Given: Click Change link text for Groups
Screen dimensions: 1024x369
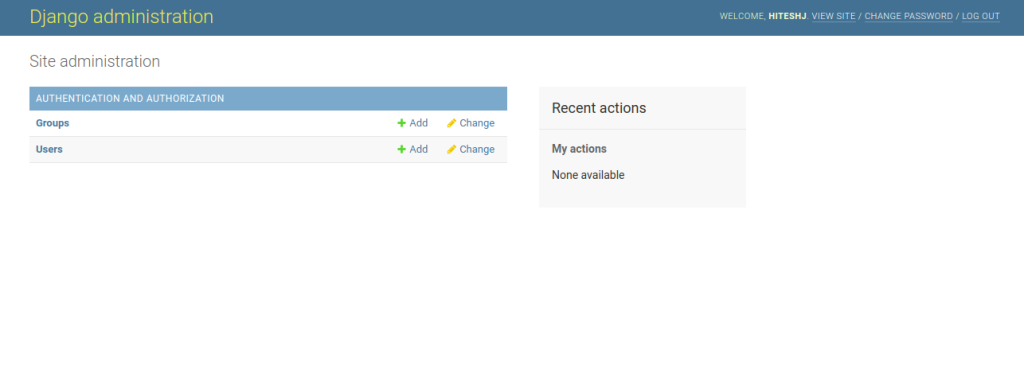Looking at the screenshot, I should pyautogui.click(x=477, y=123).
